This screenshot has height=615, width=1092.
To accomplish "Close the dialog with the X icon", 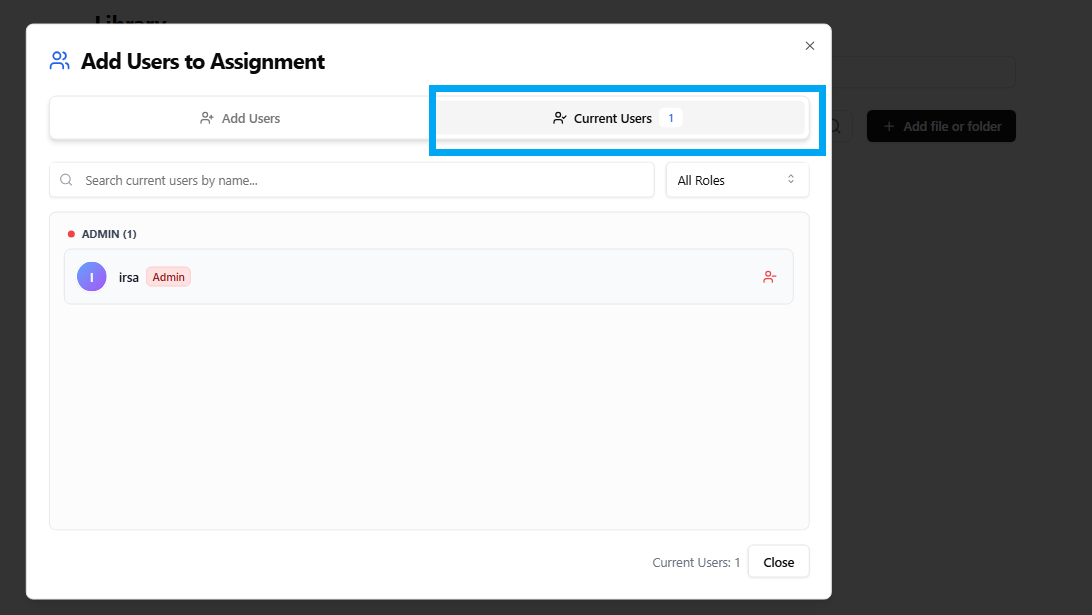I will coord(810,46).
